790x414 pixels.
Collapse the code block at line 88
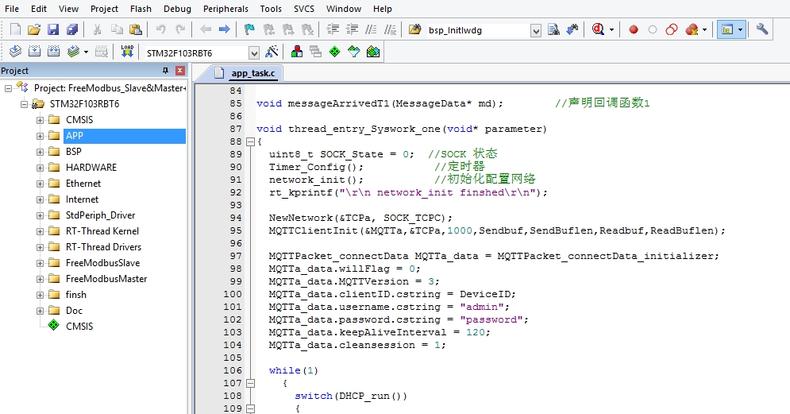point(250,142)
